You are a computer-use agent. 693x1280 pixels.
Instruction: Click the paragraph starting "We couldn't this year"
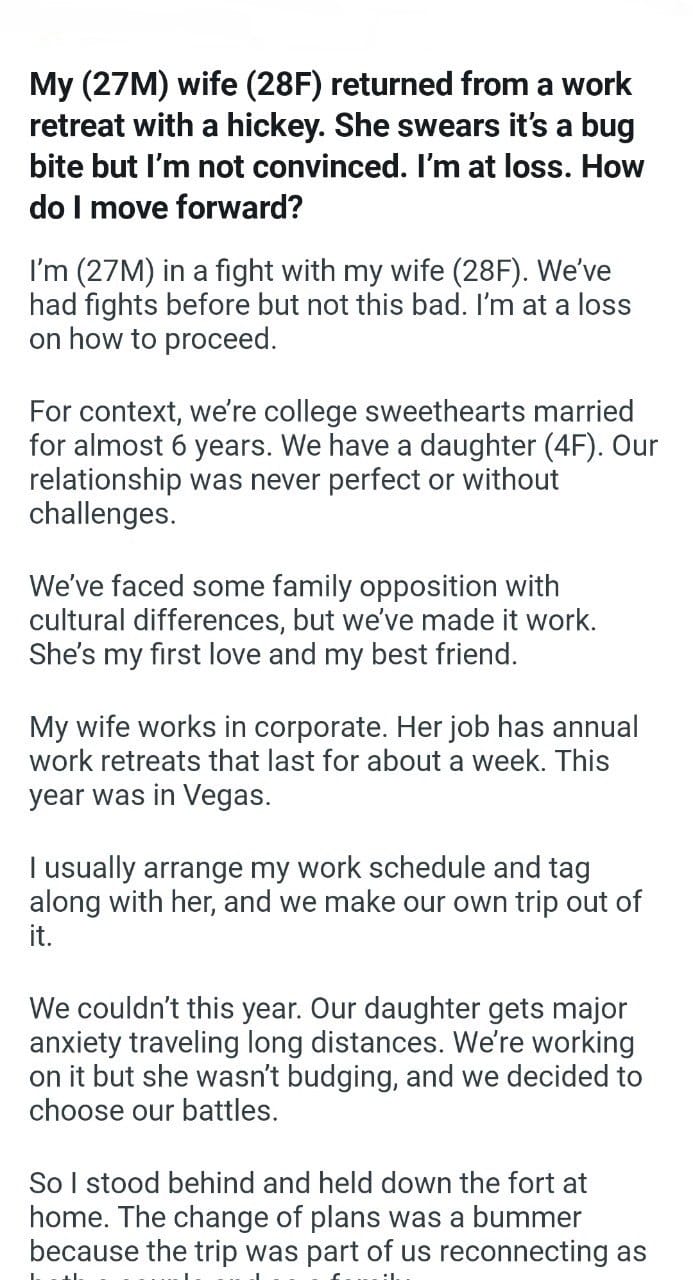click(x=334, y=1058)
